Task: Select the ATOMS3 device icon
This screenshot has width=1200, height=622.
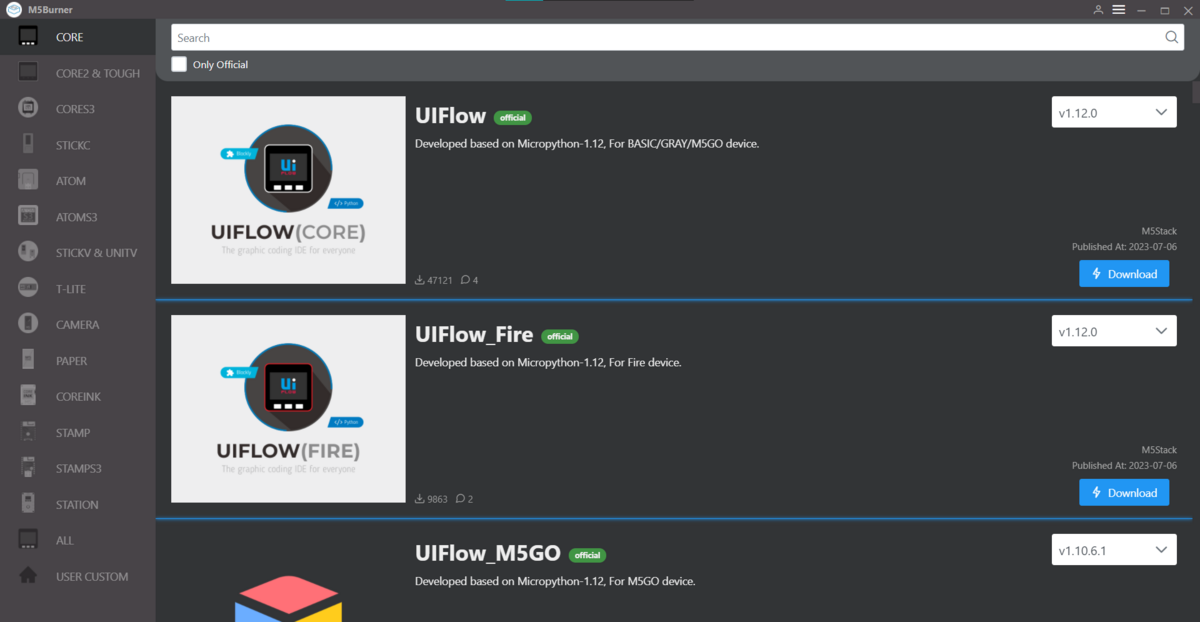Action: (28, 217)
